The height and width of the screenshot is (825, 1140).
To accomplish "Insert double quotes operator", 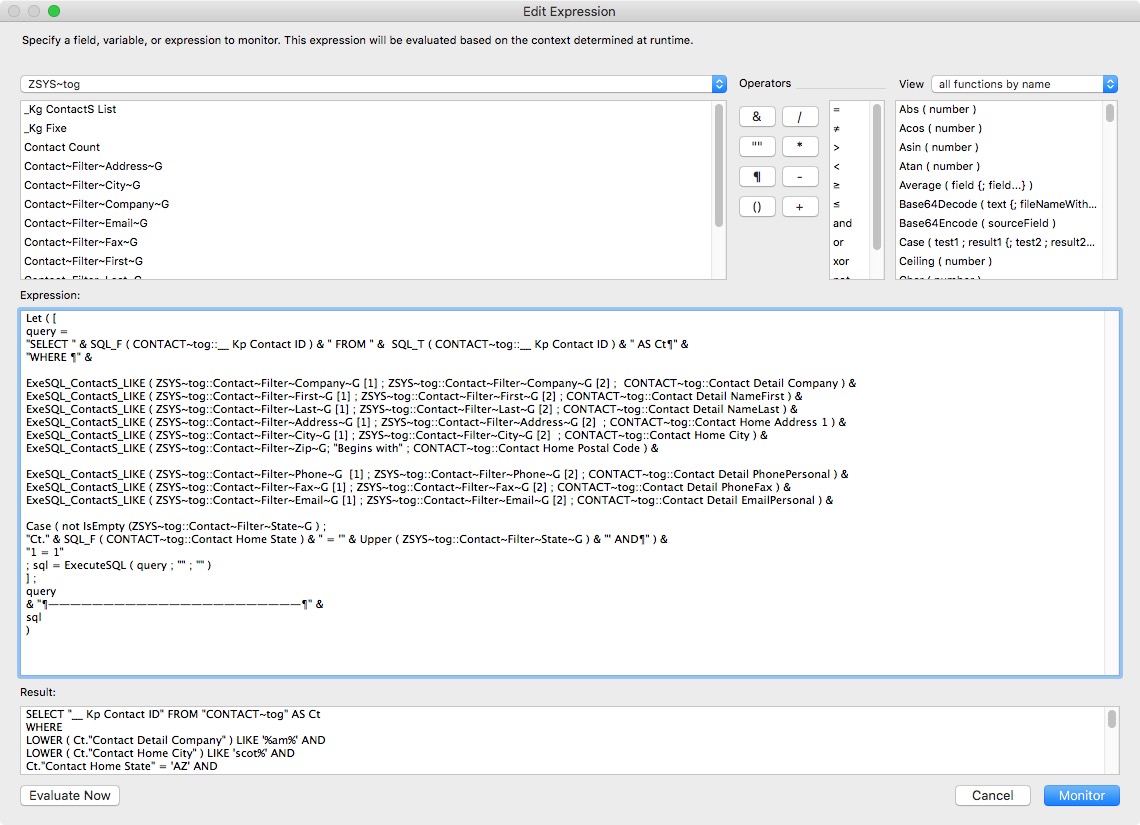I will tap(756, 147).
